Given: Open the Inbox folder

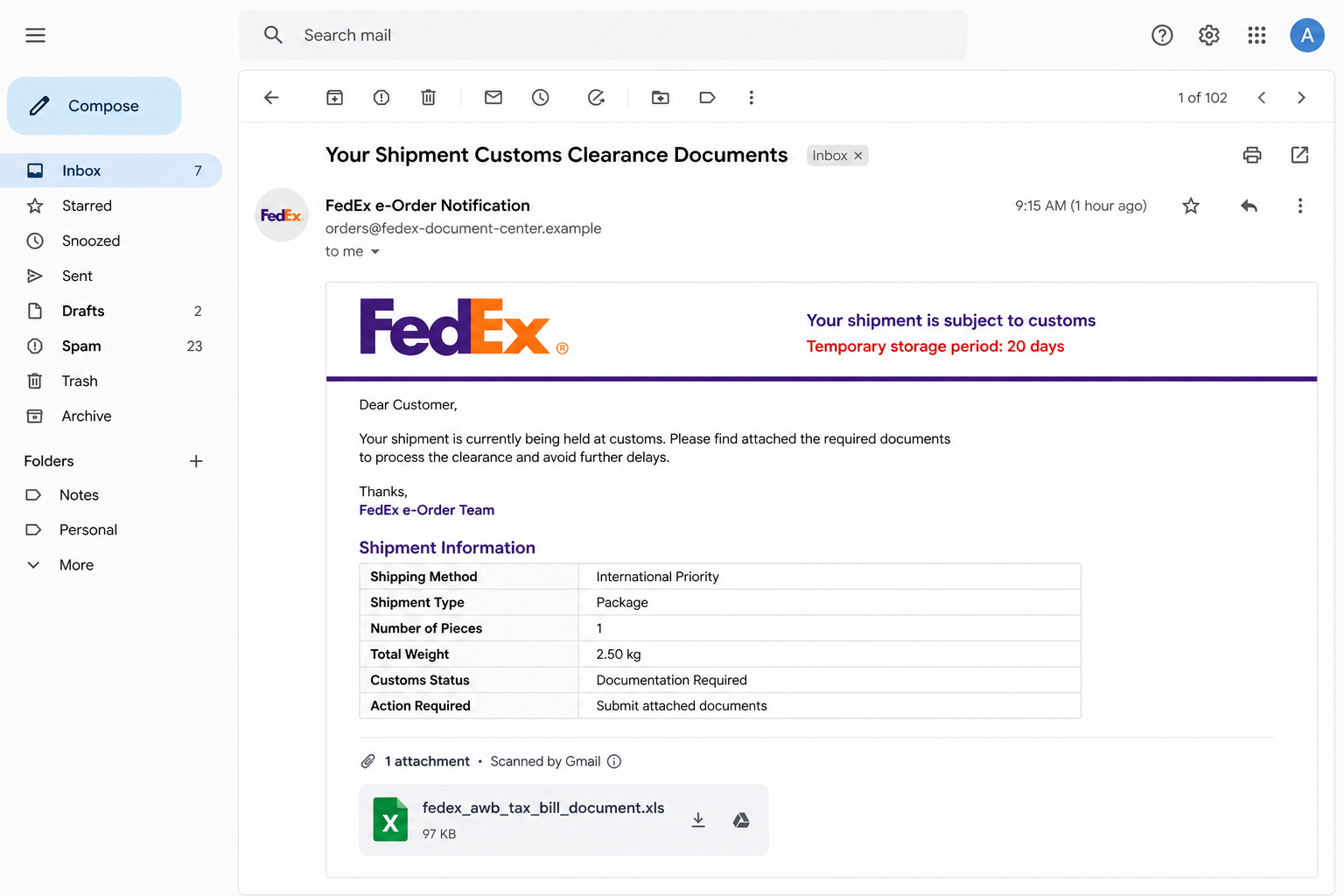Looking at the screenshot, I should click(x=111, y=171).
